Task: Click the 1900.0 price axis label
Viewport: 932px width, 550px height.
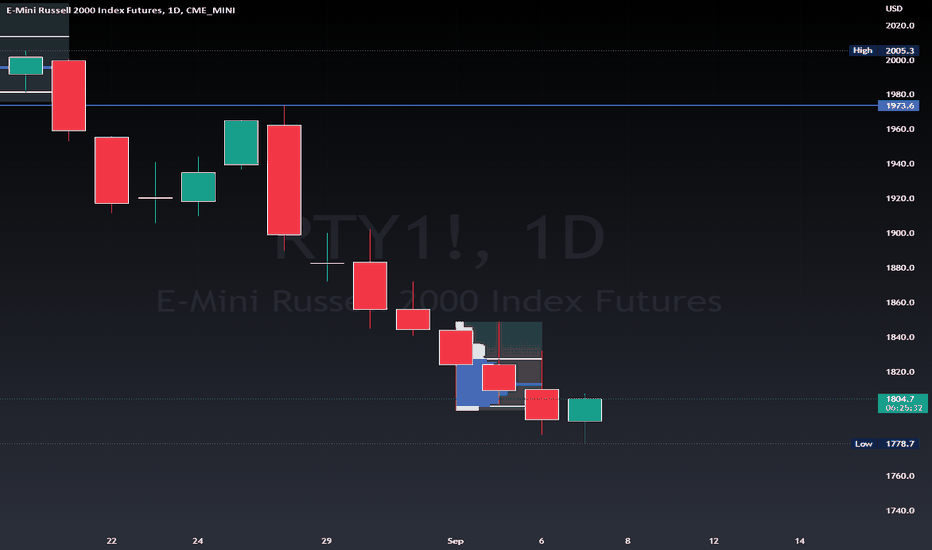Action: point(900,232)
